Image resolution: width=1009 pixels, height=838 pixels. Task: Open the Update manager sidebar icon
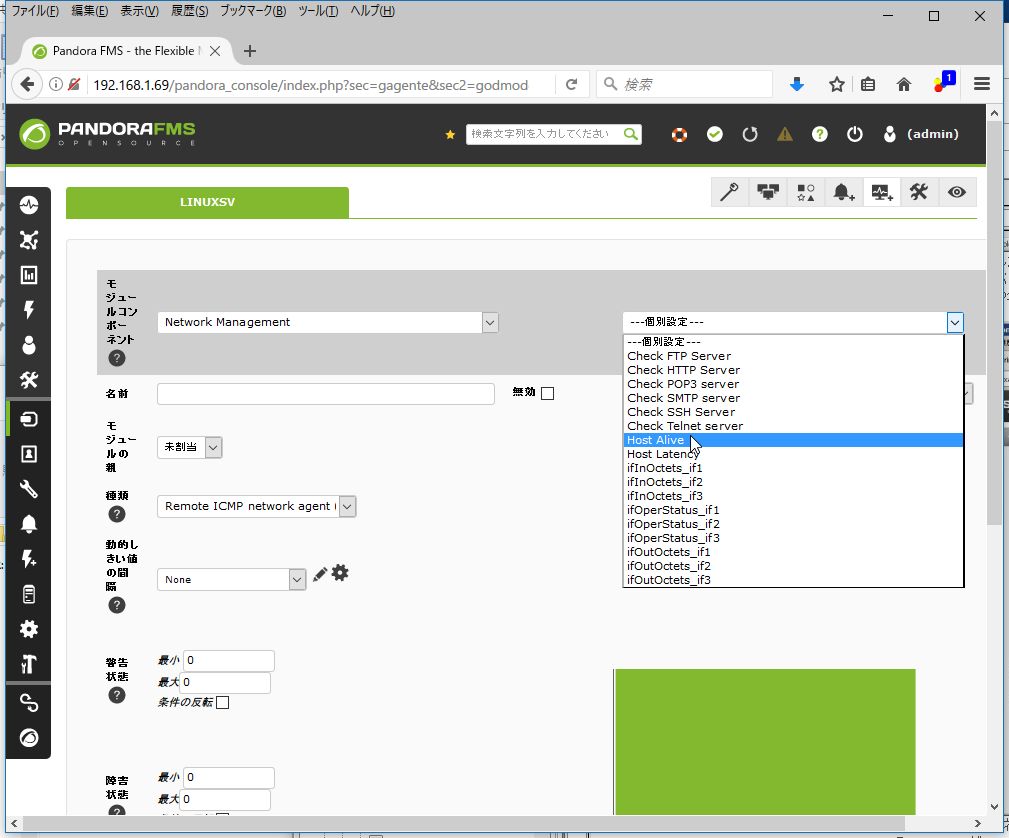(x=29, y=738)
